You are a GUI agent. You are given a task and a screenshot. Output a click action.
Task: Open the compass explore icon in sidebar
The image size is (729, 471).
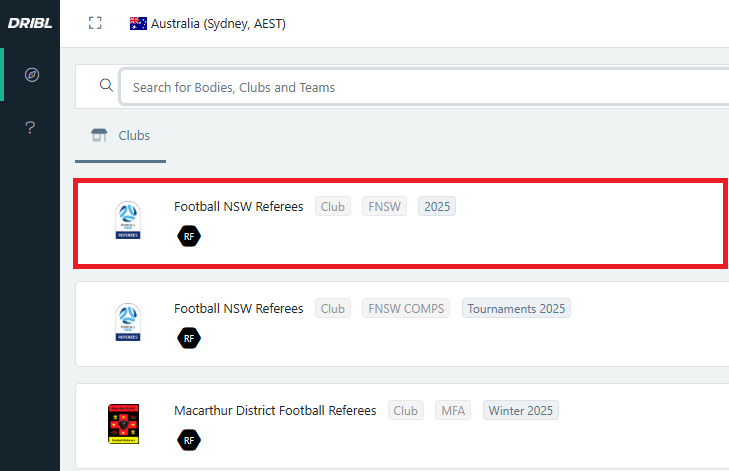(31, 75)
